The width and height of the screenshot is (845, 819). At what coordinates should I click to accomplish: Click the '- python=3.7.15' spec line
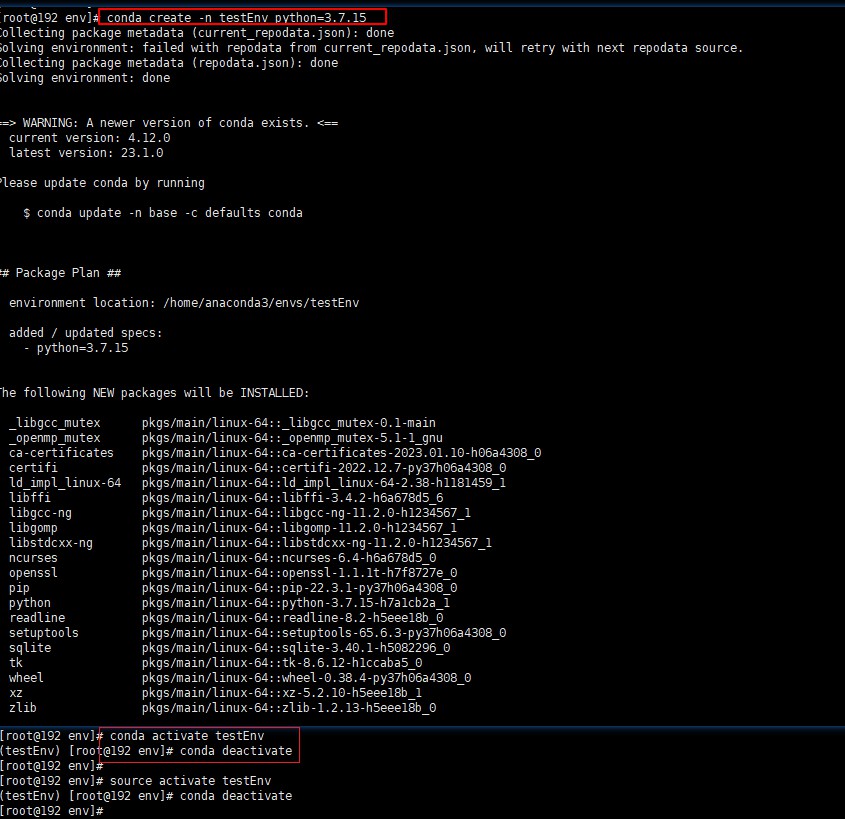[x=75, y=348]
